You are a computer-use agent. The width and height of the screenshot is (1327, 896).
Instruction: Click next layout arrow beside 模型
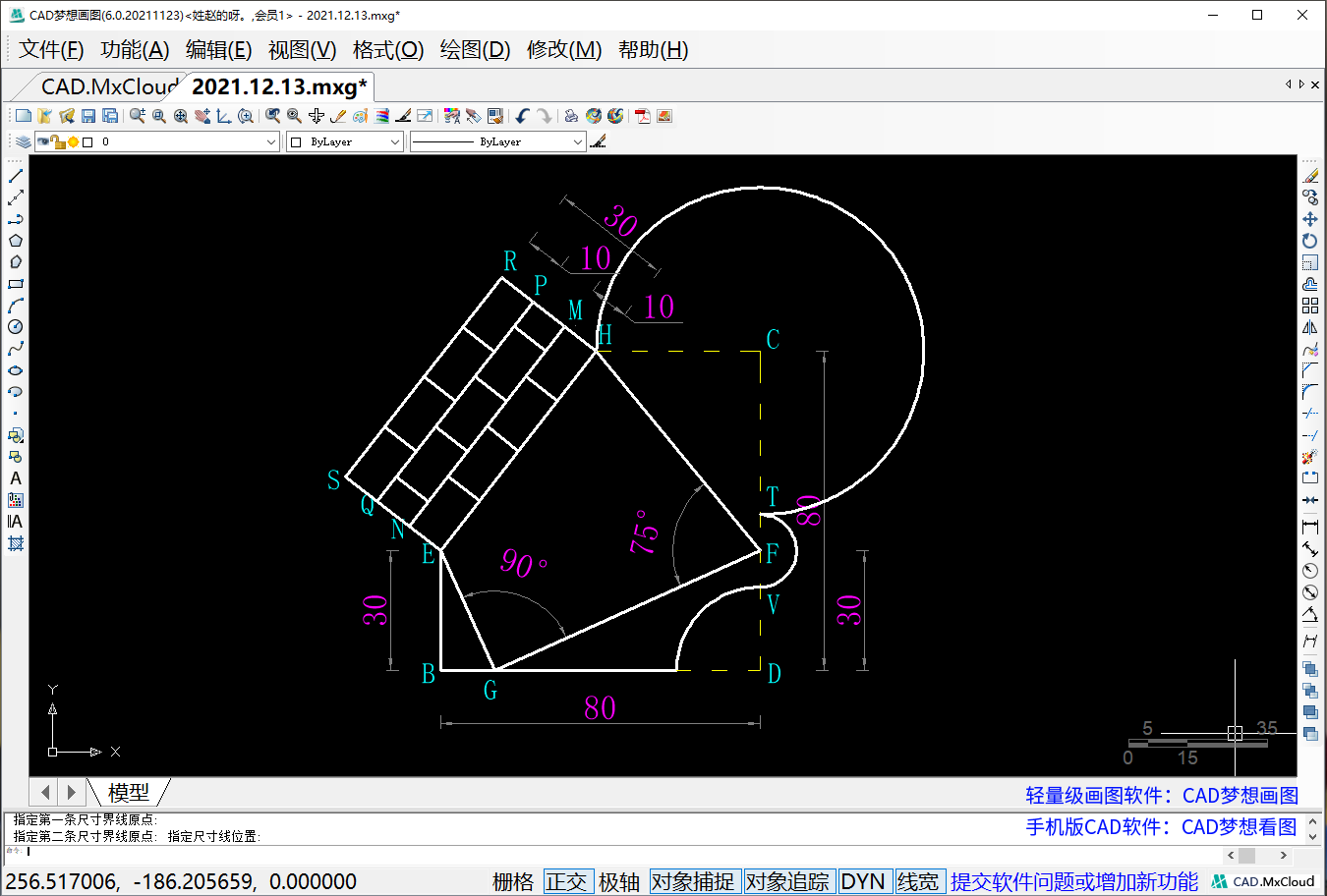point(71,791)
